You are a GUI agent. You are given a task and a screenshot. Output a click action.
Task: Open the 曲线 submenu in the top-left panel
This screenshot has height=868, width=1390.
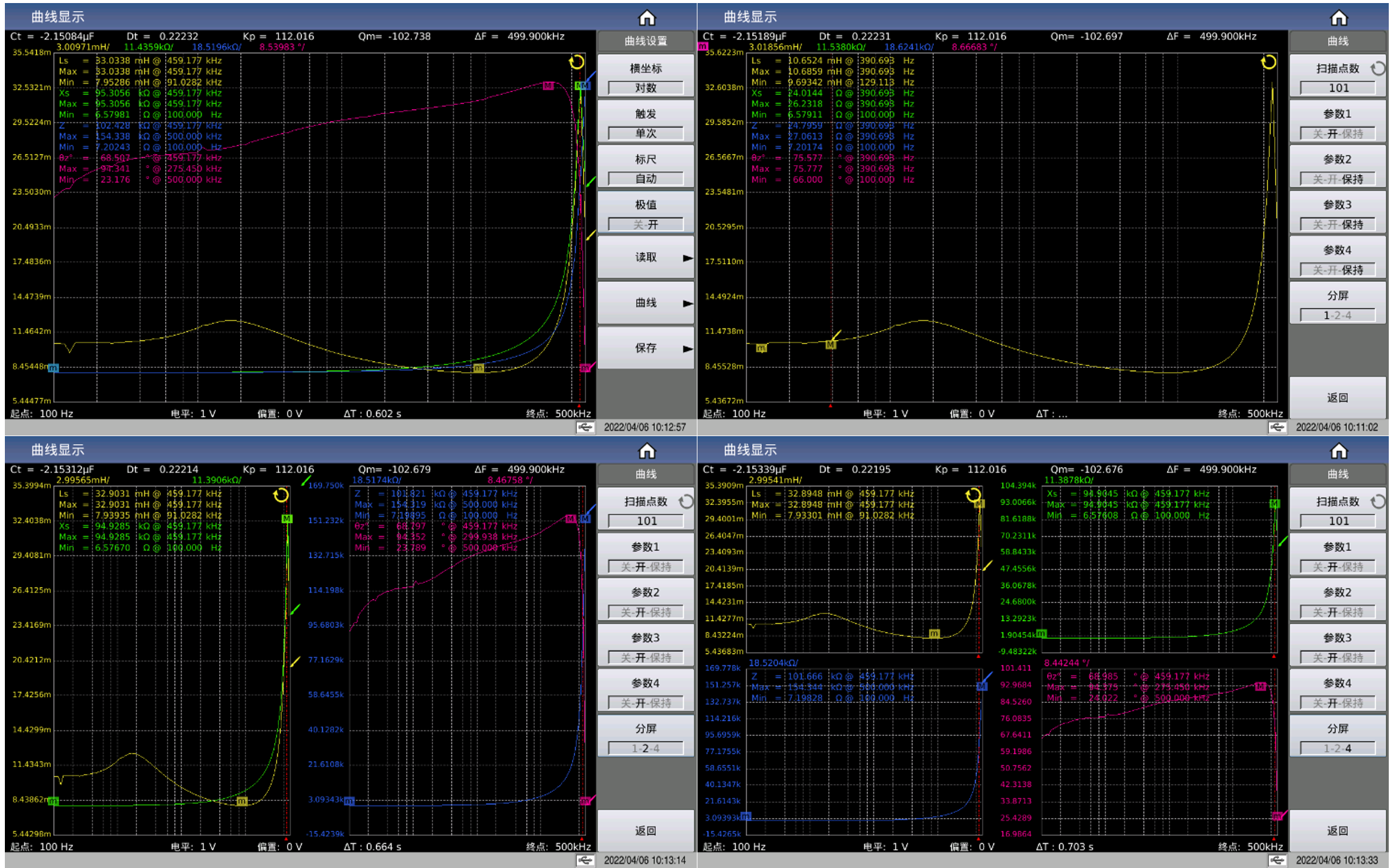pyautogui.click(x=646, y=303)
